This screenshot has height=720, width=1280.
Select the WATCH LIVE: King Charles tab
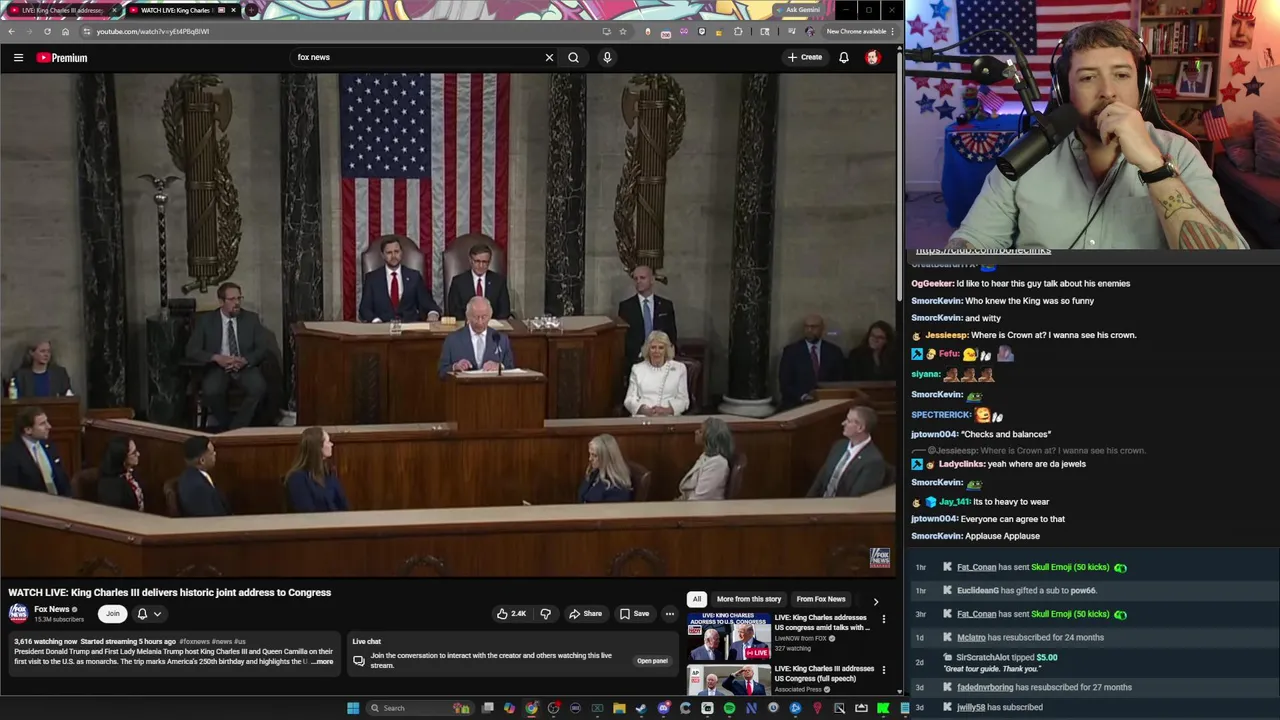(x=175, y=10)
